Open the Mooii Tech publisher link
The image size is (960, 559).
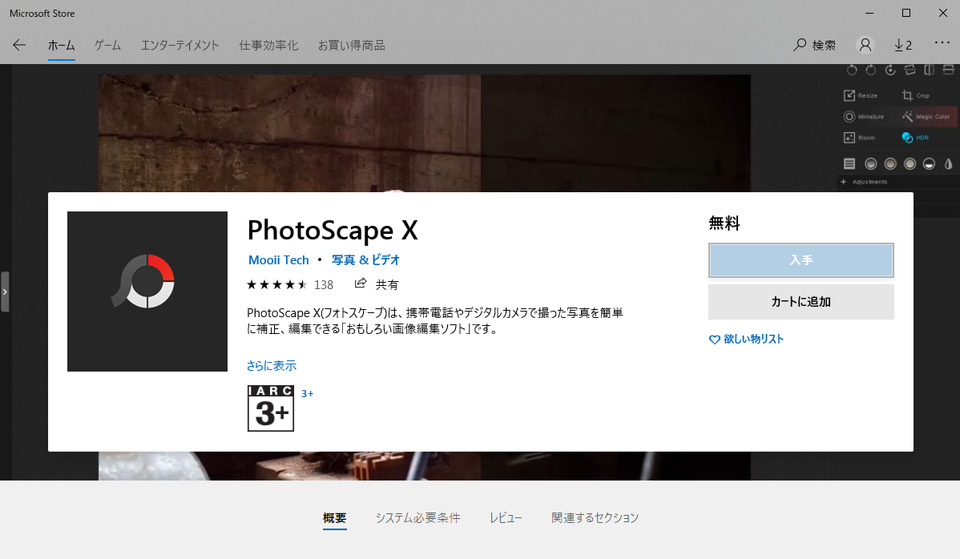tap(279, 260)
